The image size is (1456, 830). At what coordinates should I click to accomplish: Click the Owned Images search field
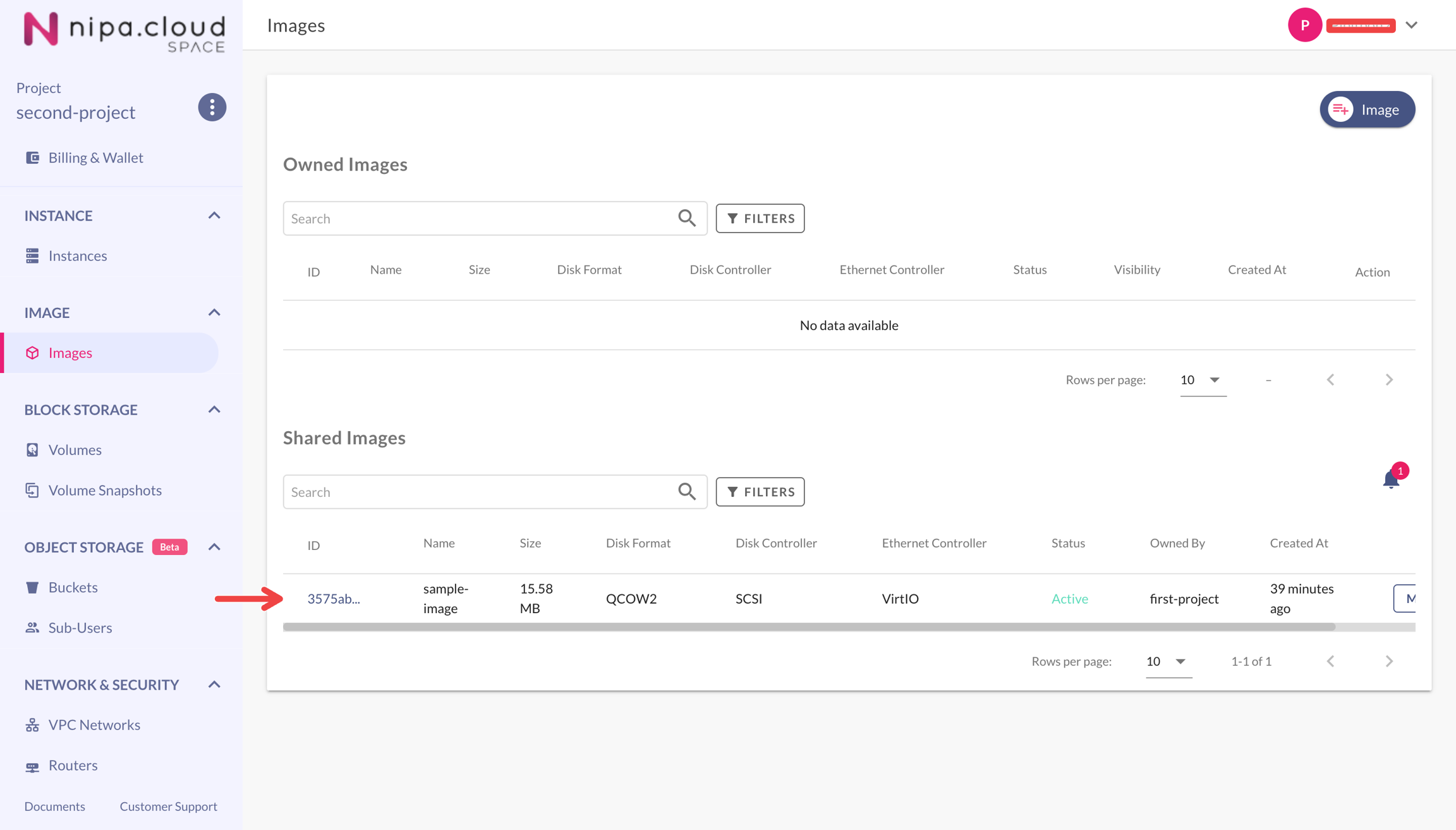pyautogui.click(x=480, y=218)
